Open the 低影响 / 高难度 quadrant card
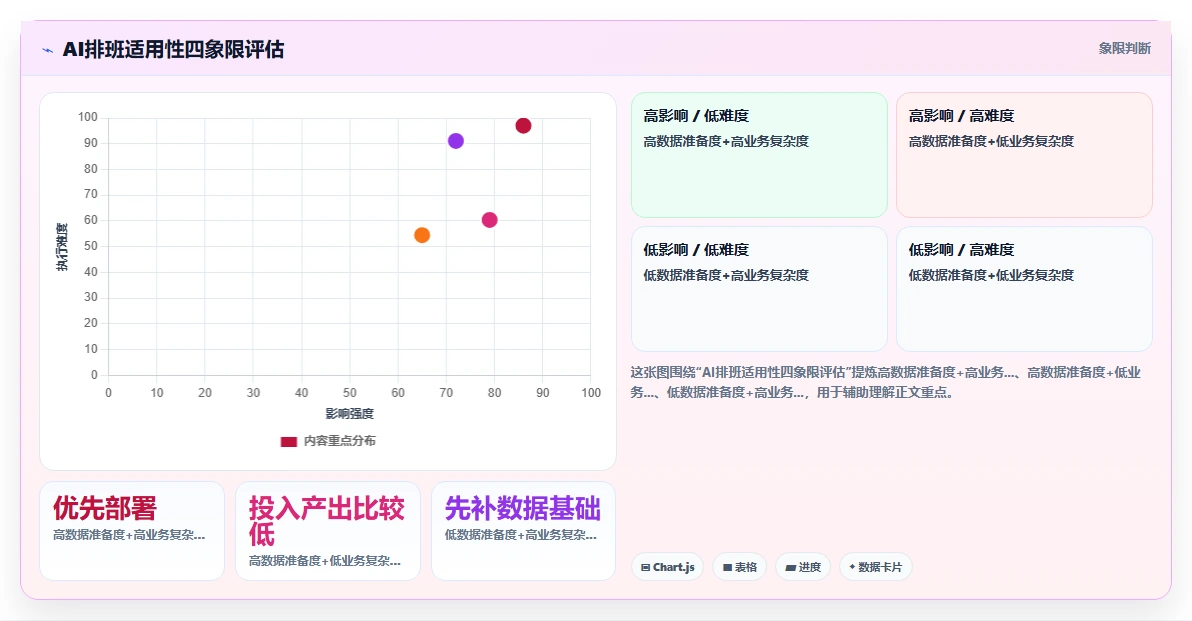This screenshot has height=621, width=1192. click(1024, 289)
